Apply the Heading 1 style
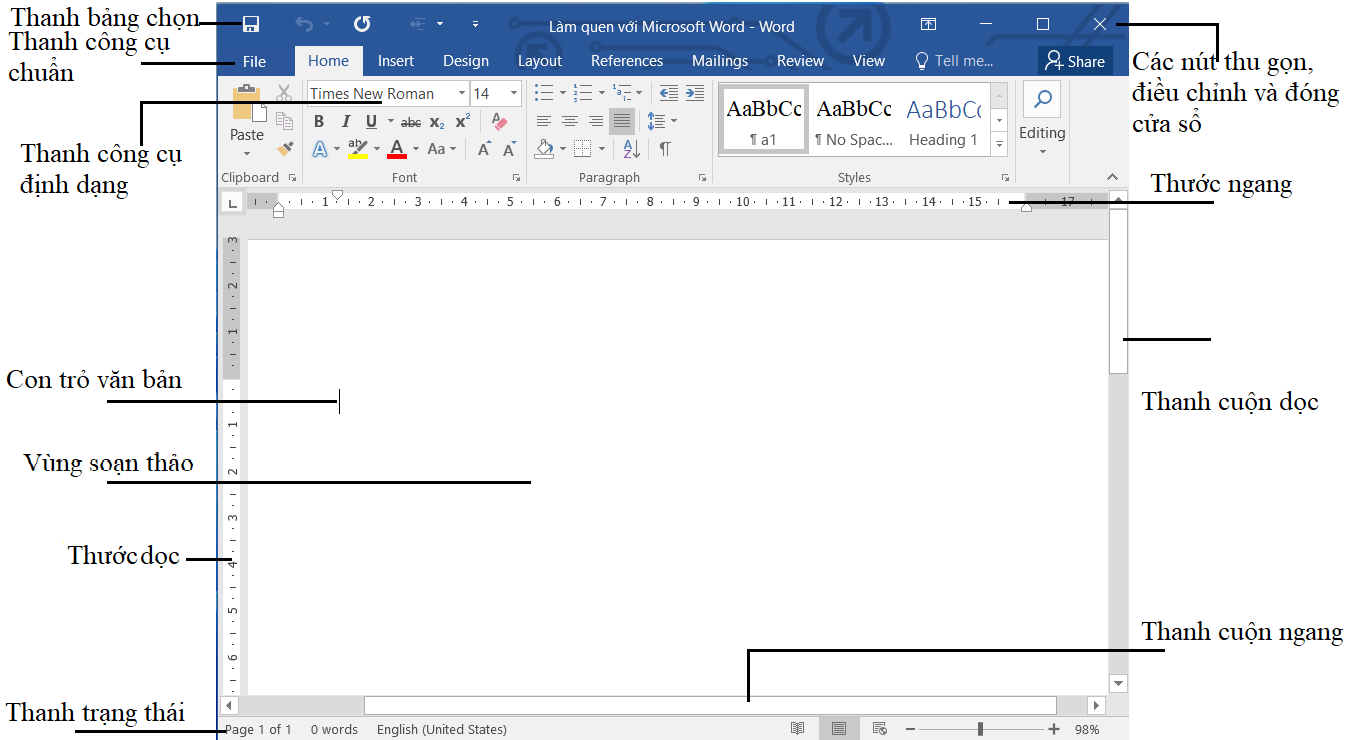This screenshot has width=1351, height=740. coord(943,123)
